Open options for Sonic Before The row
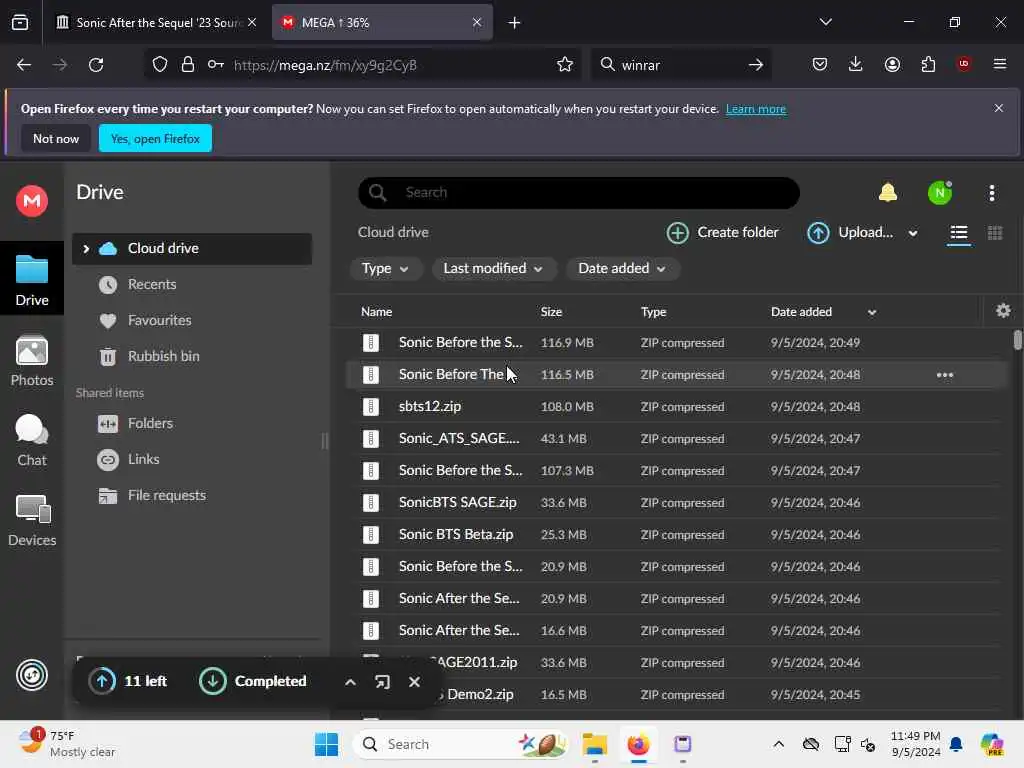This screenshot has width=1024, height=768. (x=944, y=375)
